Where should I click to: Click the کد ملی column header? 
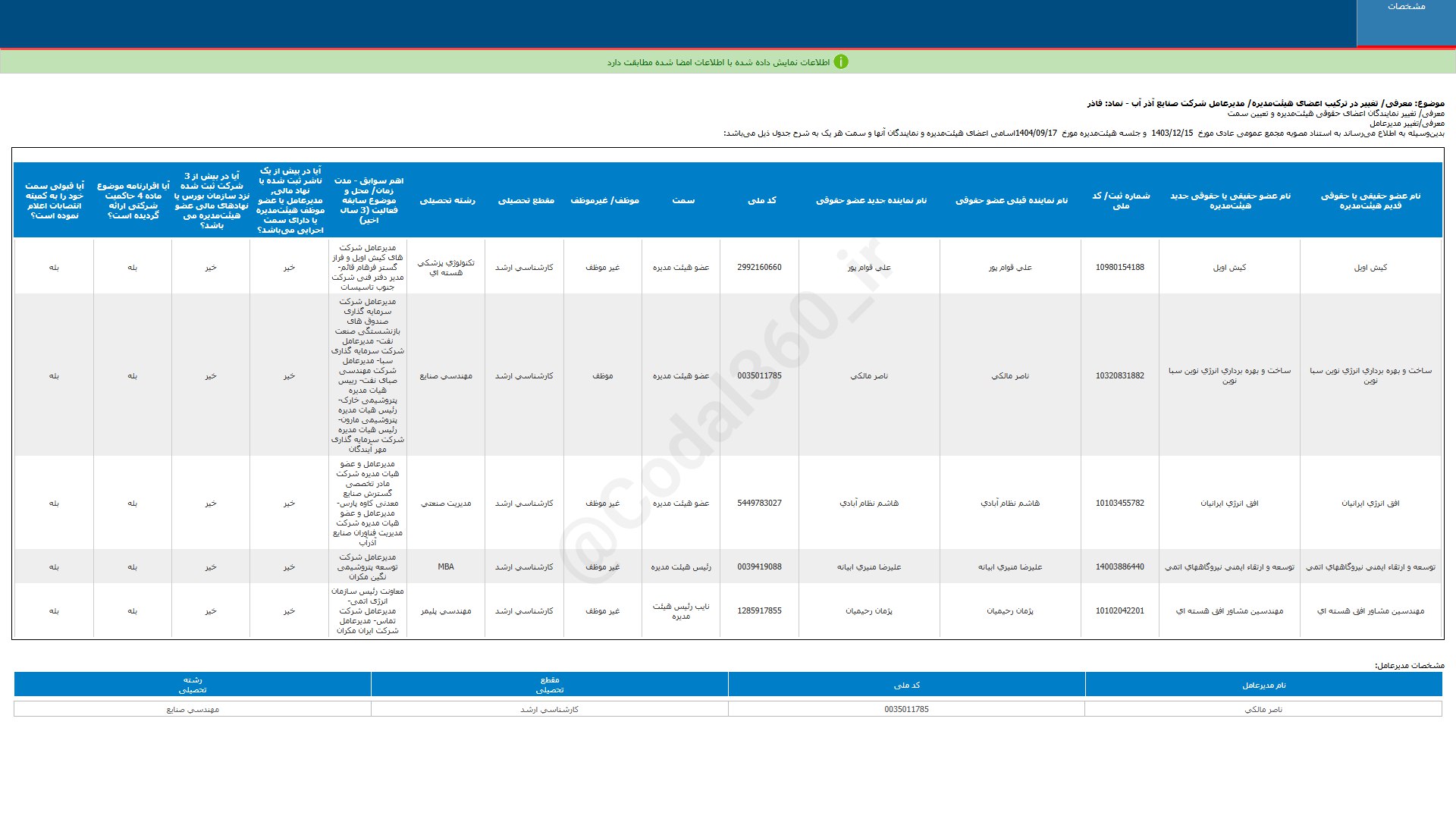coord(761,200)
